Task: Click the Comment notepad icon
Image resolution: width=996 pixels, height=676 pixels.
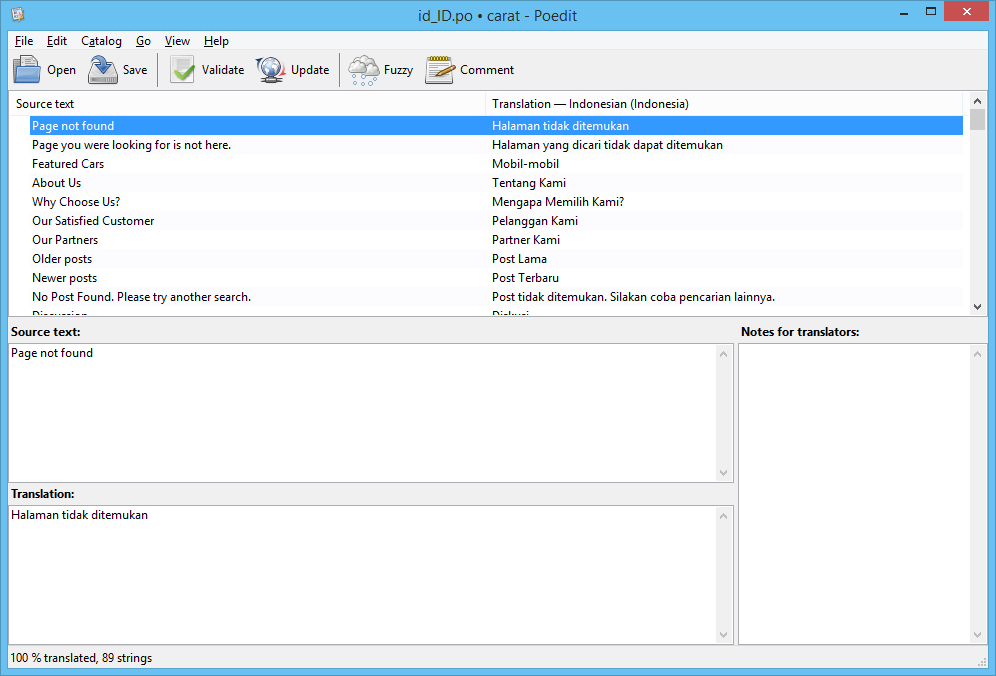Action: (x=440, y=70)
